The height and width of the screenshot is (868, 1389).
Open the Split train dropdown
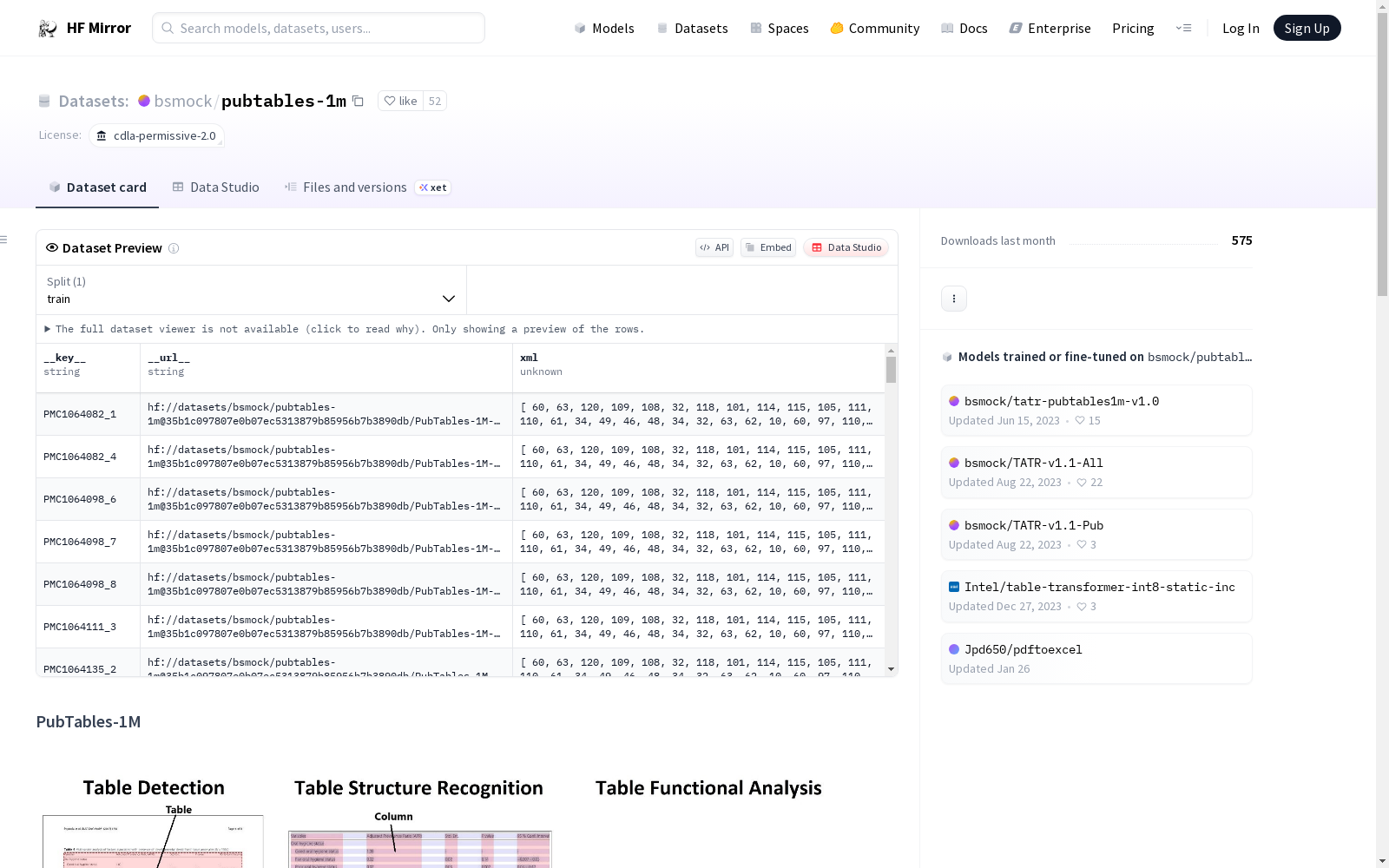pos(252,290)
